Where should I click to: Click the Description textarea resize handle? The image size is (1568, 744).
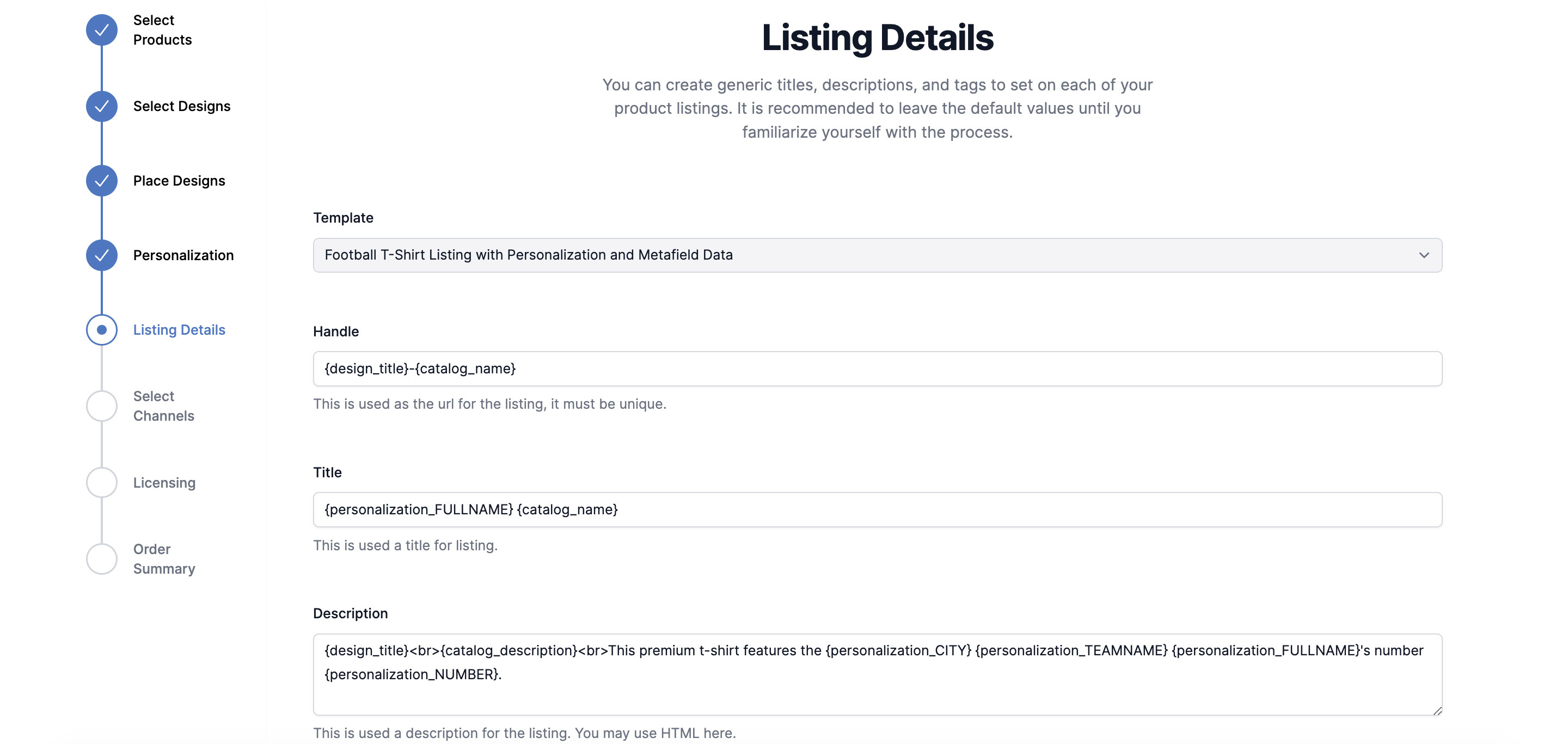[1437, 711]
